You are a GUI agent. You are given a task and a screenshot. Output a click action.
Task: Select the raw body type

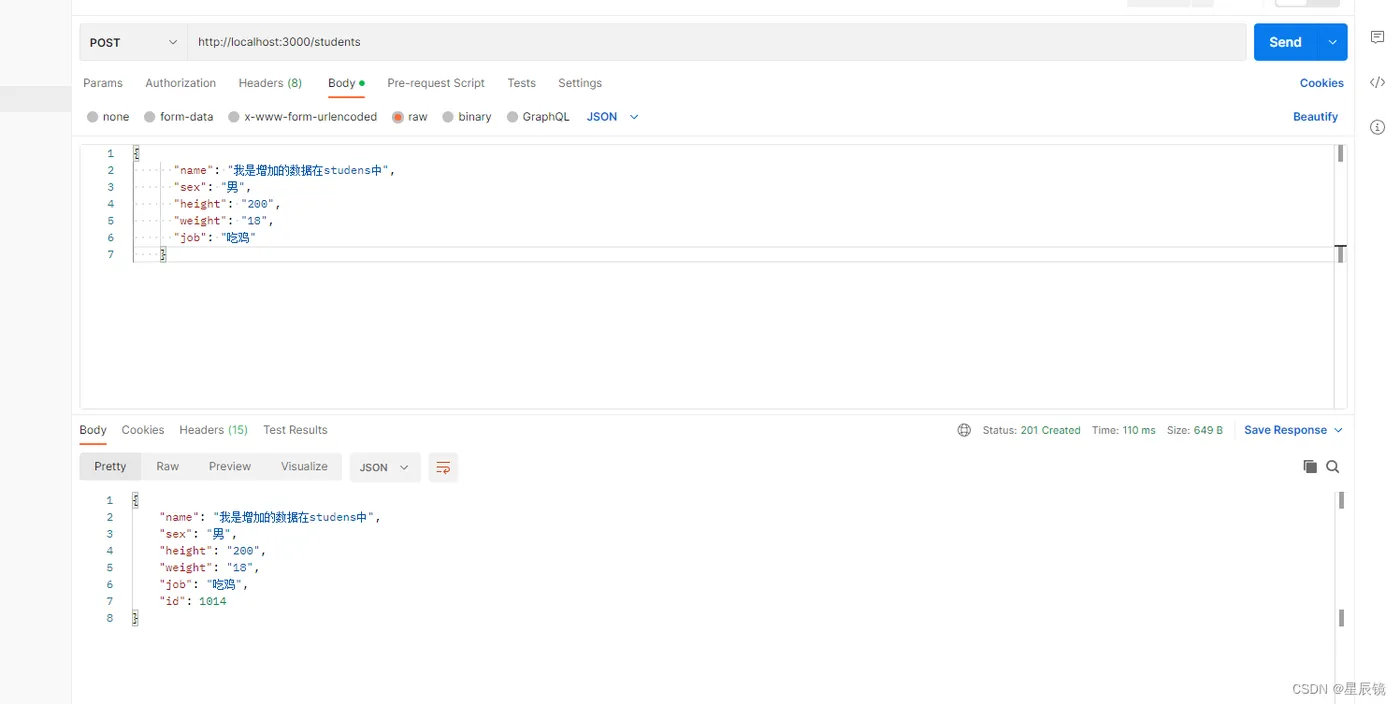(x=410, y=117)
